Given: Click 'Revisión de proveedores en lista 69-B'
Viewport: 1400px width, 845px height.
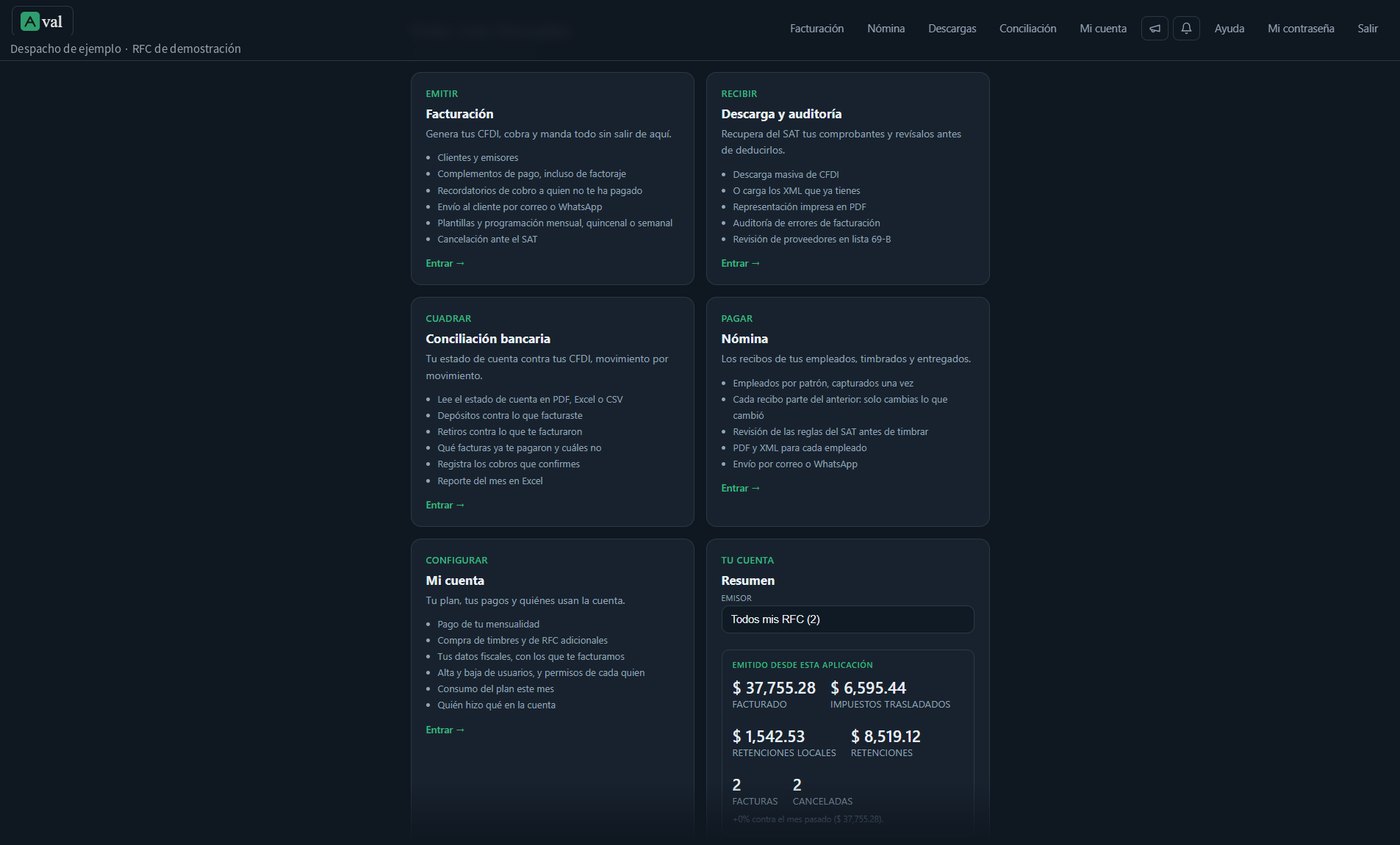Looking at the screenshot, I should pos(812,239).
